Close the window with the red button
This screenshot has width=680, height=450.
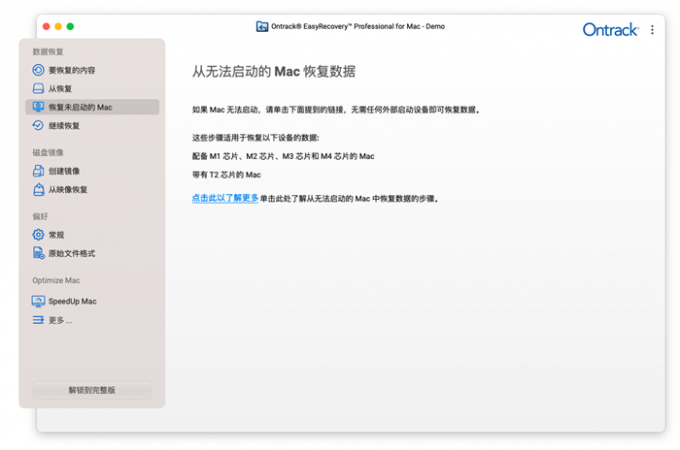[46, 26]
